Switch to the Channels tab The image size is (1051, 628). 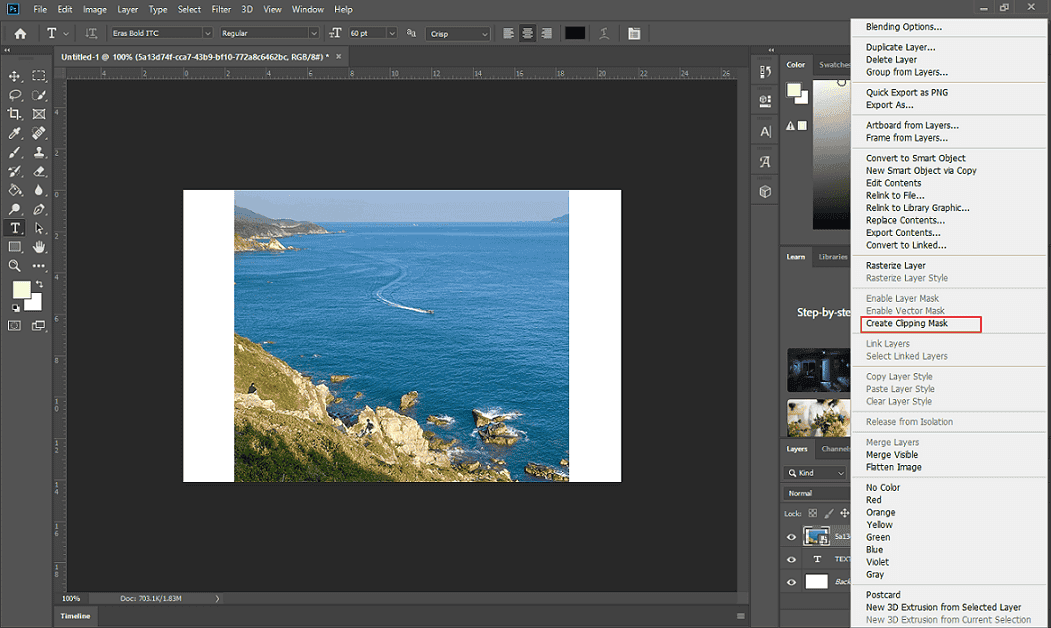(838, 448)
